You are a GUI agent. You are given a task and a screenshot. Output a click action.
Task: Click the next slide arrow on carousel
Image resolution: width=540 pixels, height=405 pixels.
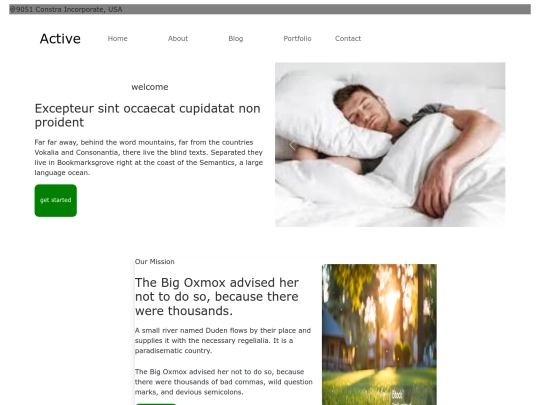[480, 145]
